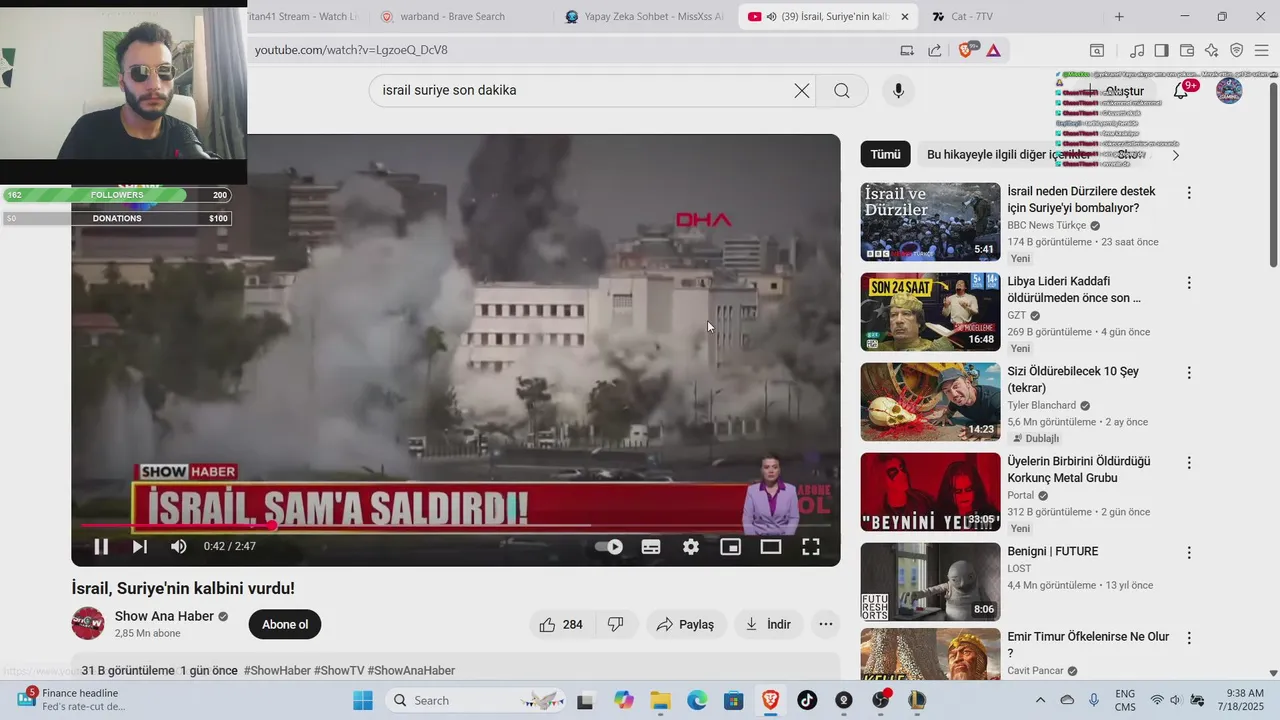Subscribe with the Abone ol button
Image resolution: width=1280 pixels, height=720 pixels.
(x=285, y=624)
